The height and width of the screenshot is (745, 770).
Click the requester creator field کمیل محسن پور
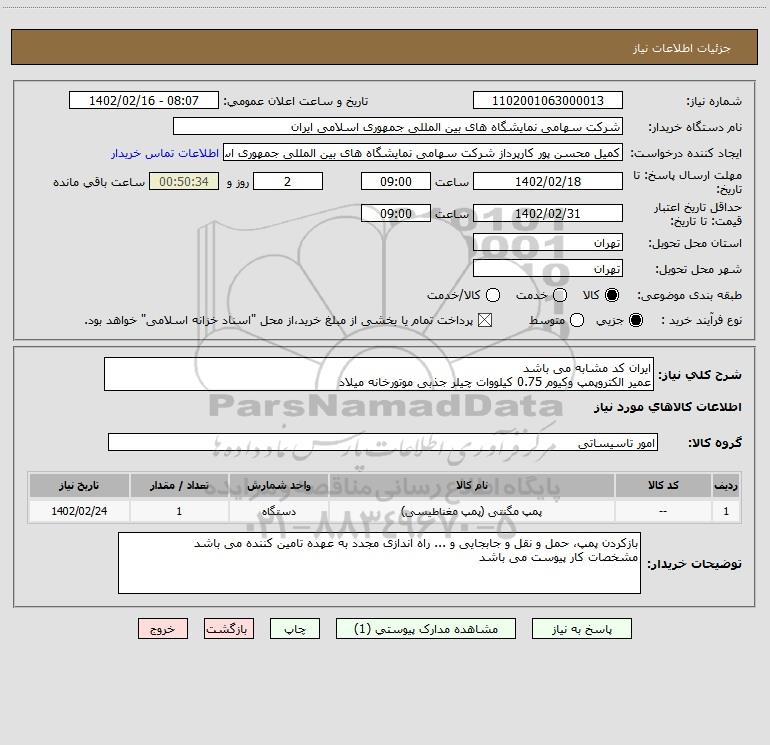coord(423,153)
